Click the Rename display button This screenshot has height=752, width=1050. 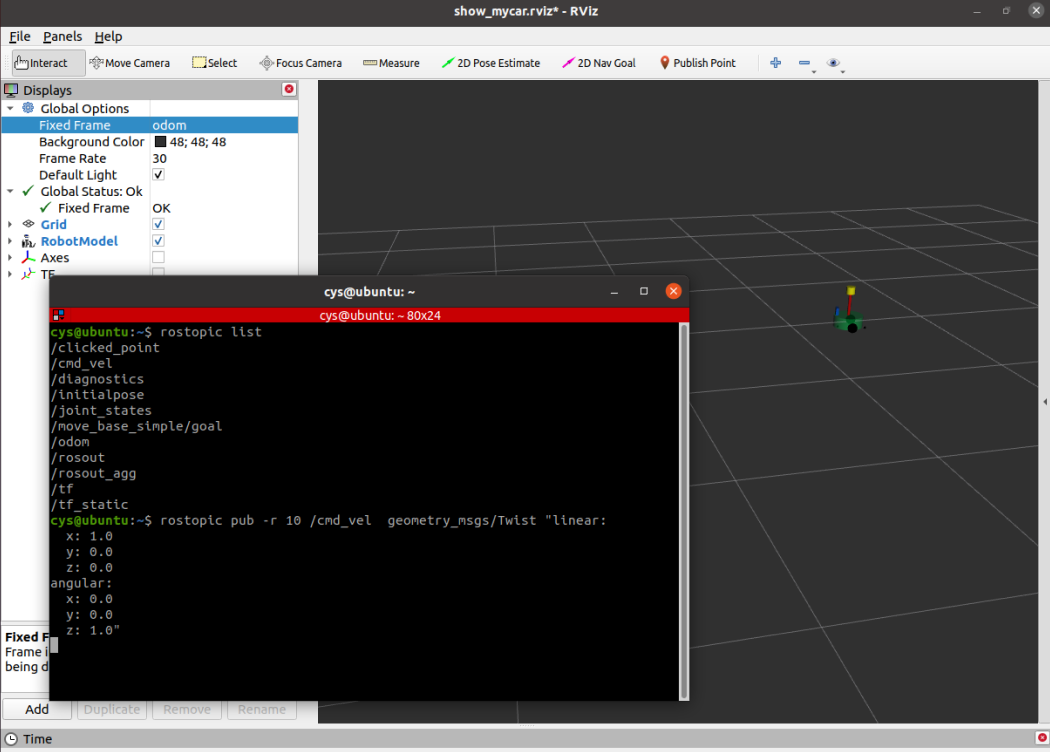(x=262, y=709)
